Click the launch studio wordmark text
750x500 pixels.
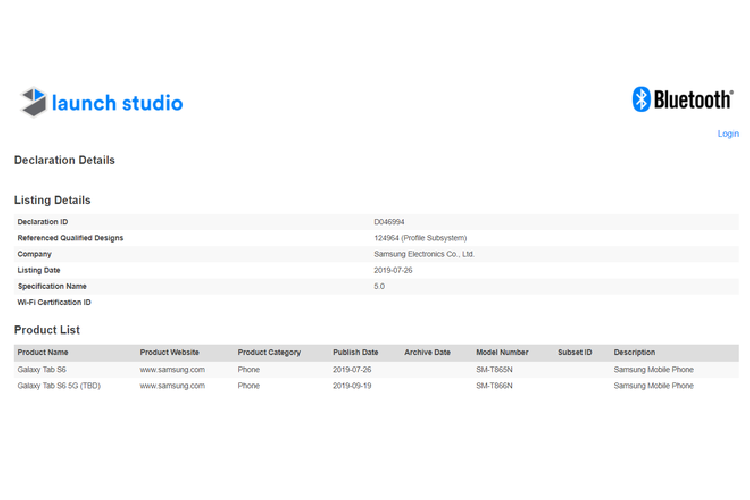coord(117,103)
